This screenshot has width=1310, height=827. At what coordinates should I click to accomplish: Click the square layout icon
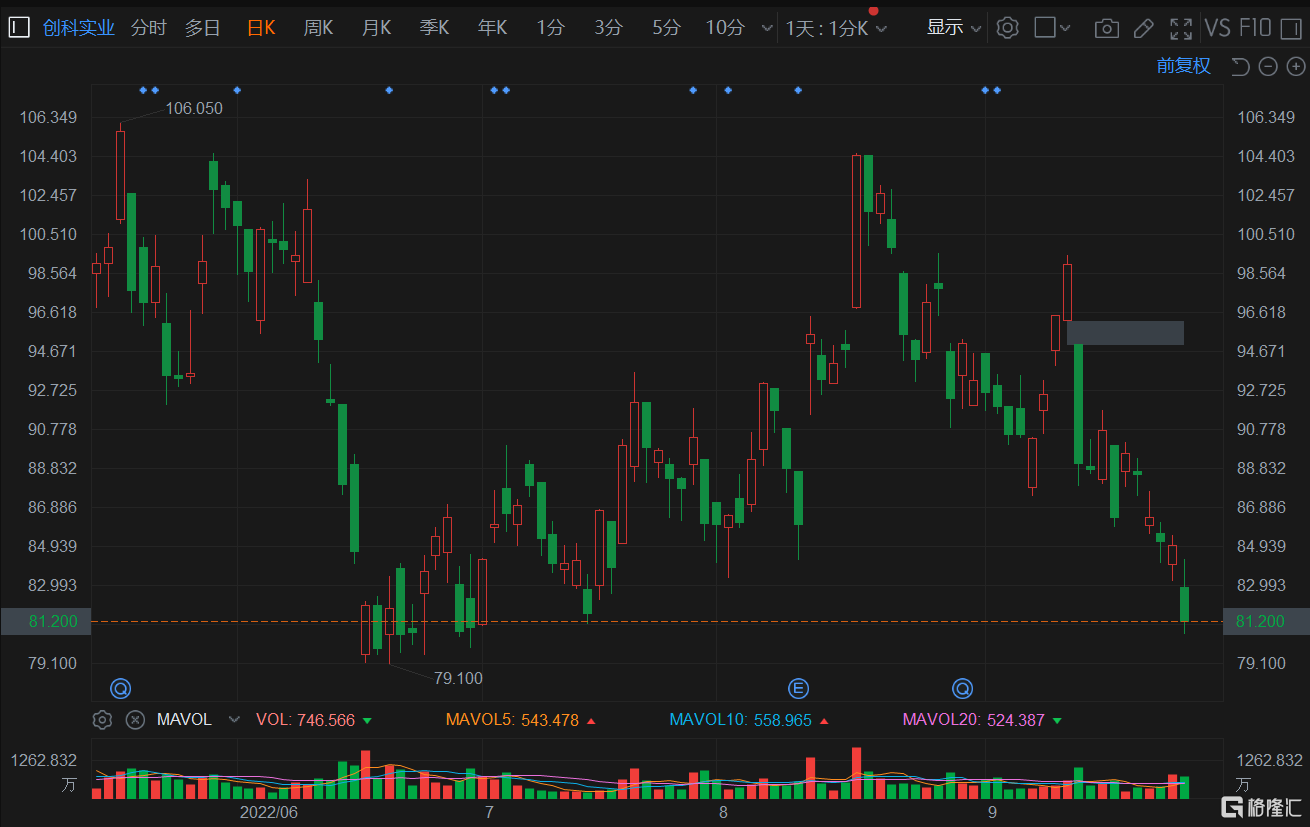click(x=1045, y=27)
